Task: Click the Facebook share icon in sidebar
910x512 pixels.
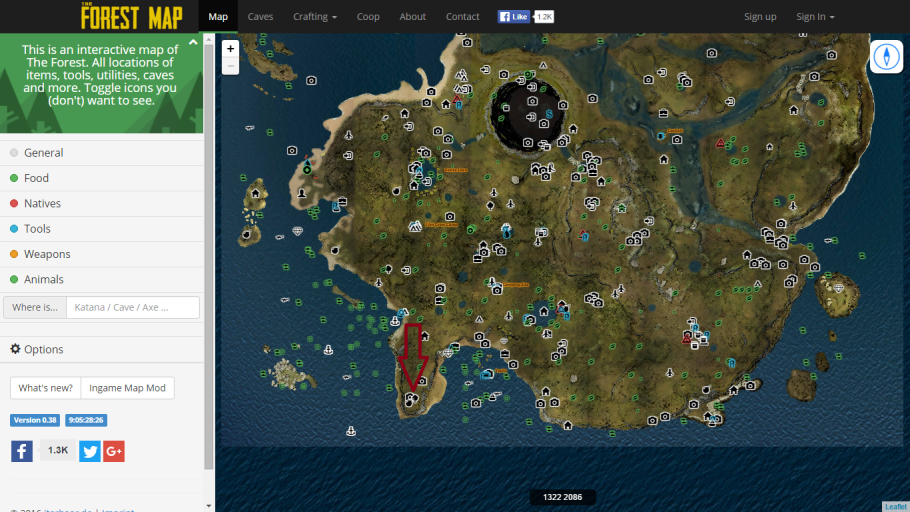Action: coord(22,451)
